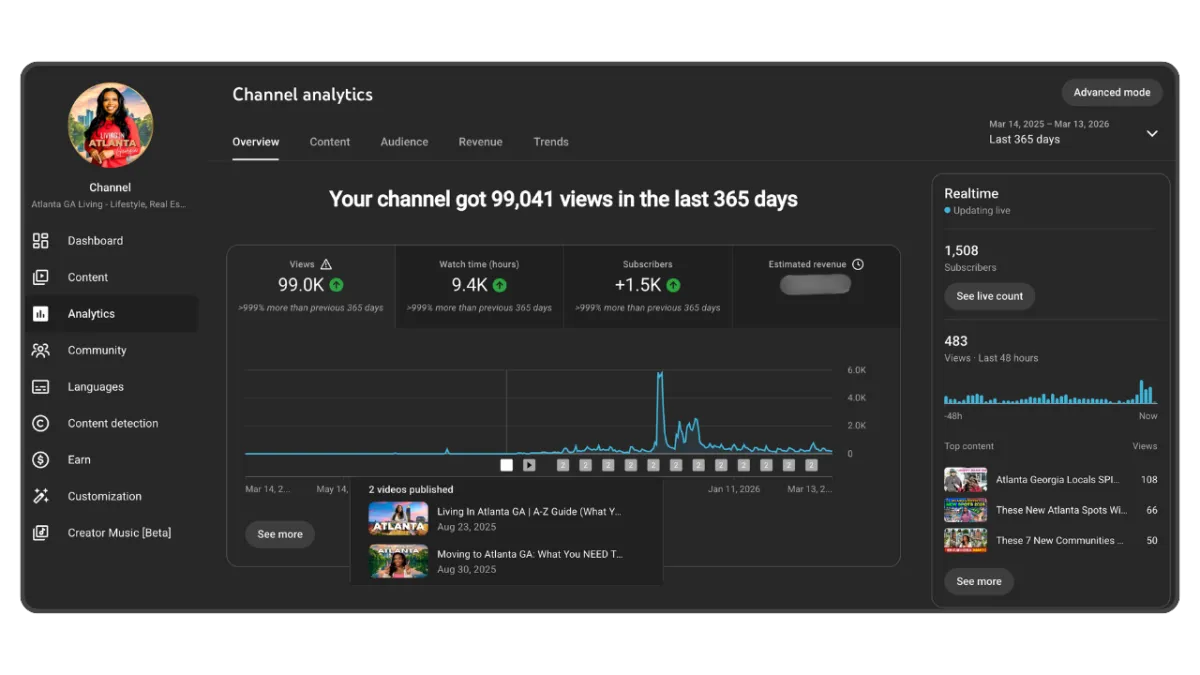Click the 108 views count in Top content
Viewport: 1200px width, 675px height.
(1149, 480)
